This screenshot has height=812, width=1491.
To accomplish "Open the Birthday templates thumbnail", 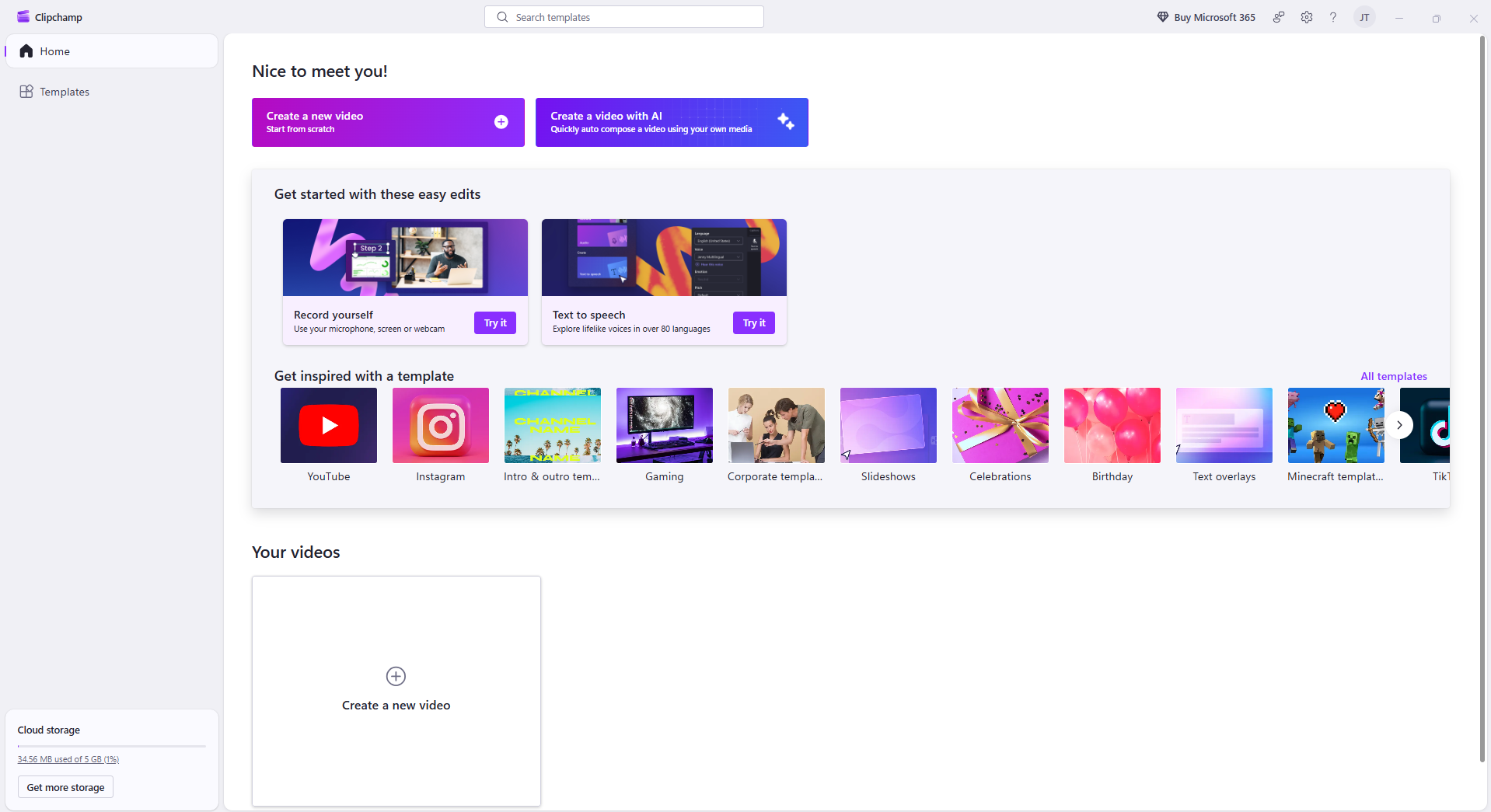I will click(x=1112, y=425).
